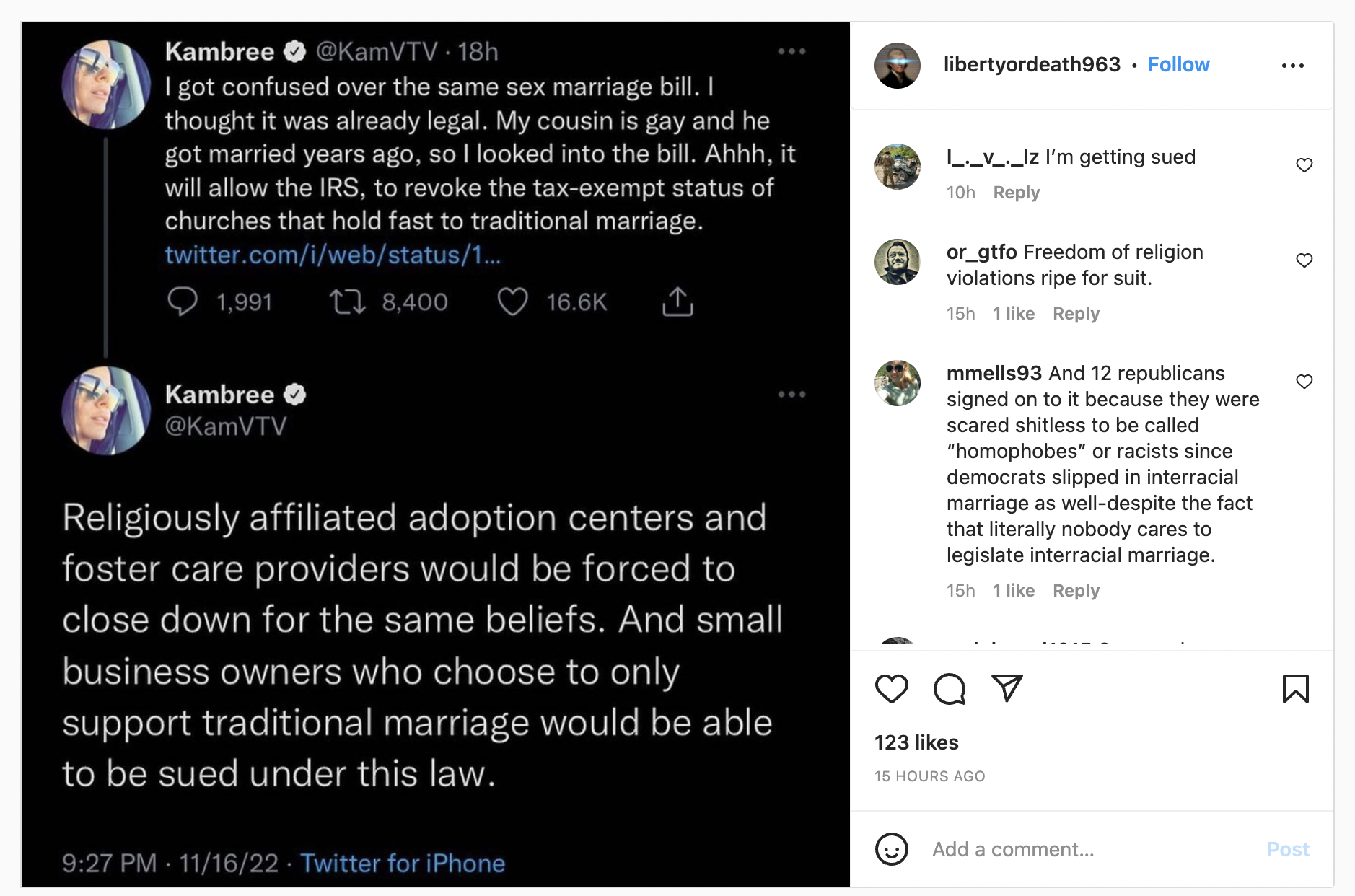Like the post using the heart icon
The width and height of the screenshot is (1355, 896).
[x=893, y=690]
